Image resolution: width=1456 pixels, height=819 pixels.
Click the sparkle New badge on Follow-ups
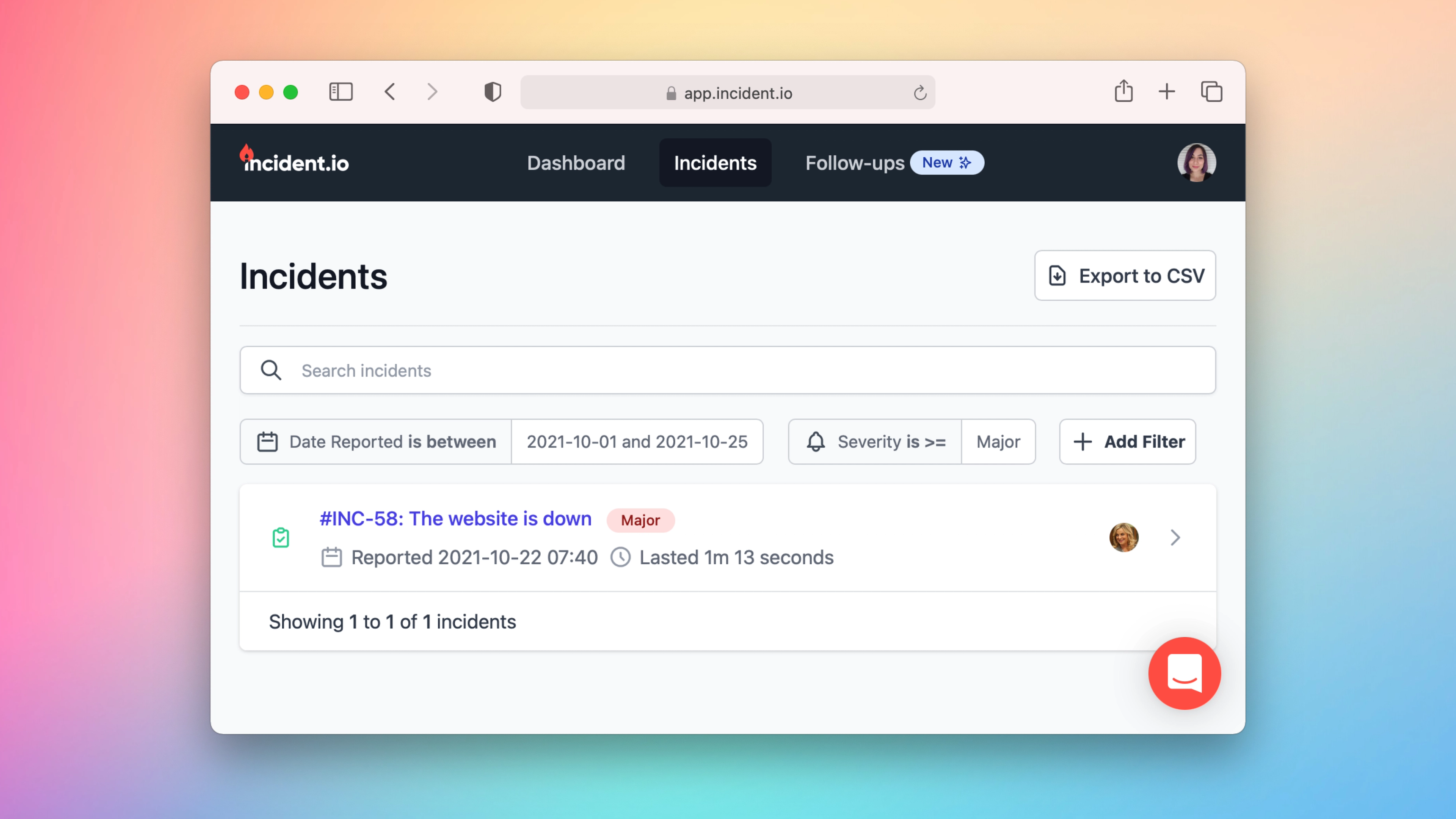(x=947, y=163)
